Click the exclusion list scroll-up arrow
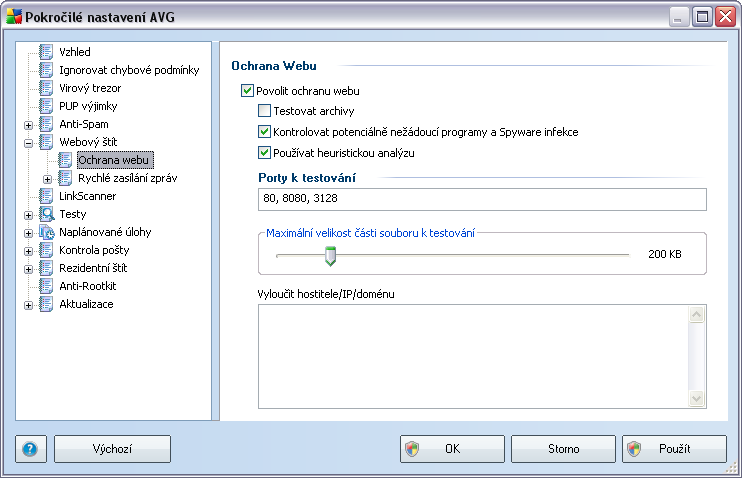 point(697,314)
